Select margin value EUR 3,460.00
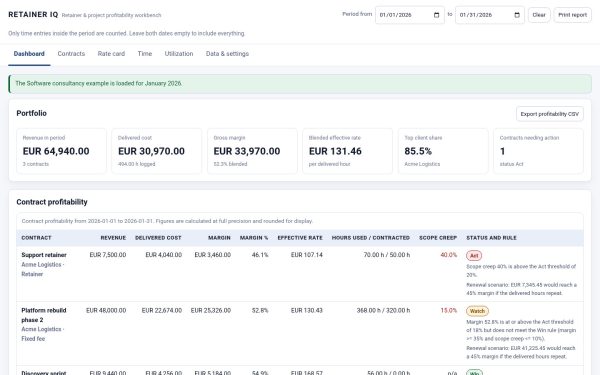The image size is (600, 375). [x=212, y=255]
